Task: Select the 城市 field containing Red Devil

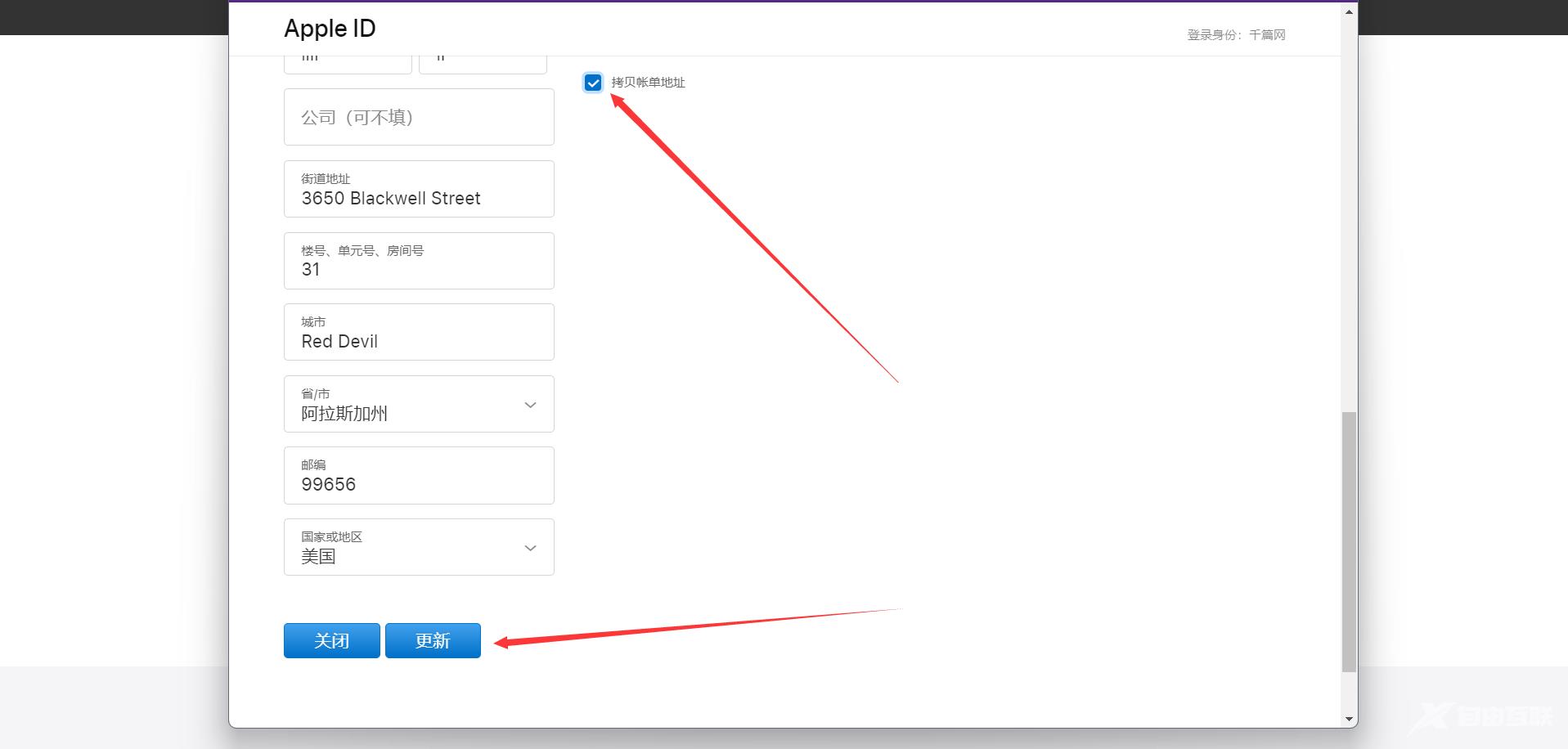Action: coord(419,333)
